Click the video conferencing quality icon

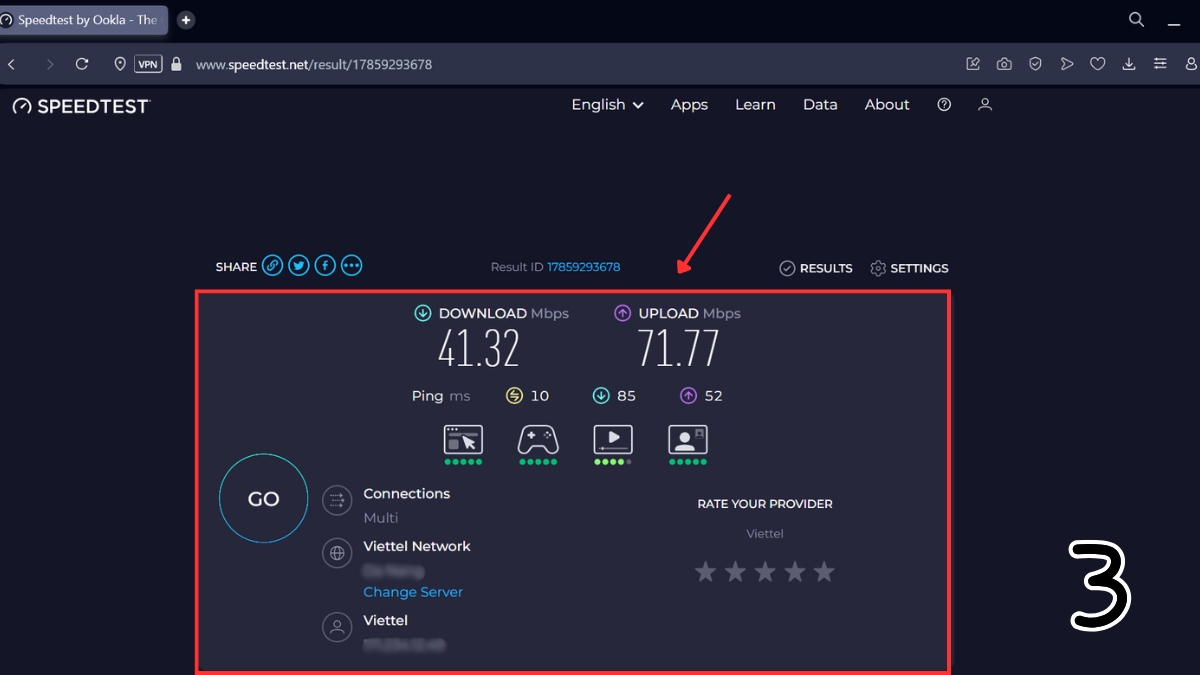click(x=688, y=439)
